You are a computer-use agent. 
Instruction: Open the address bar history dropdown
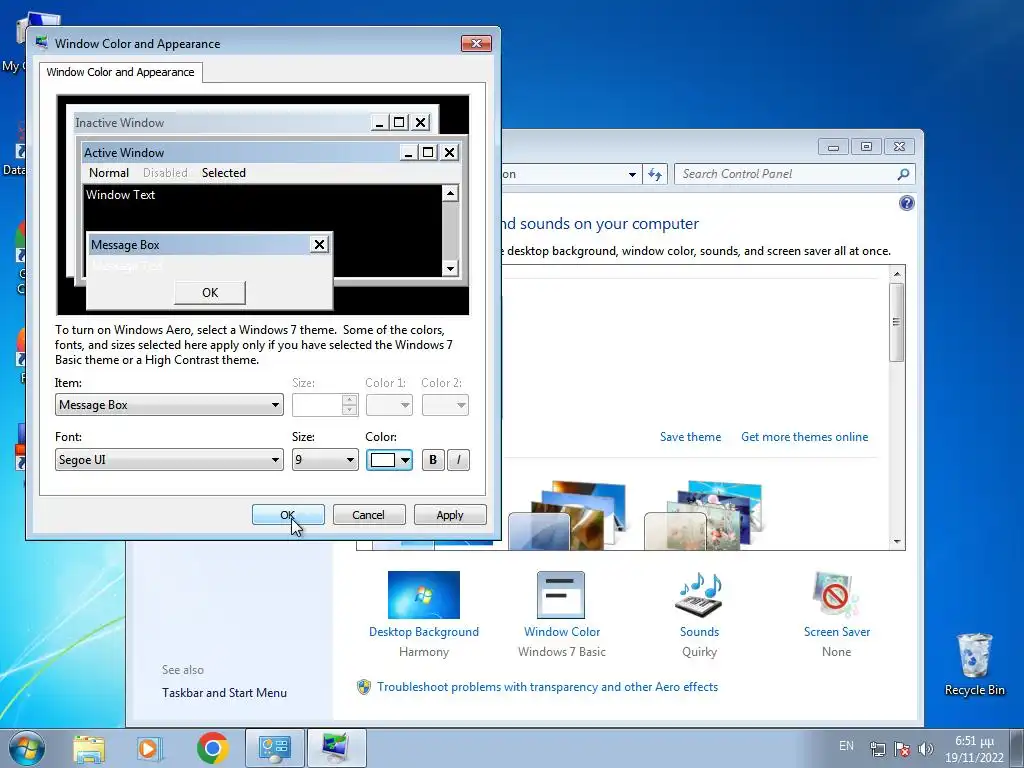click(632, 174)
